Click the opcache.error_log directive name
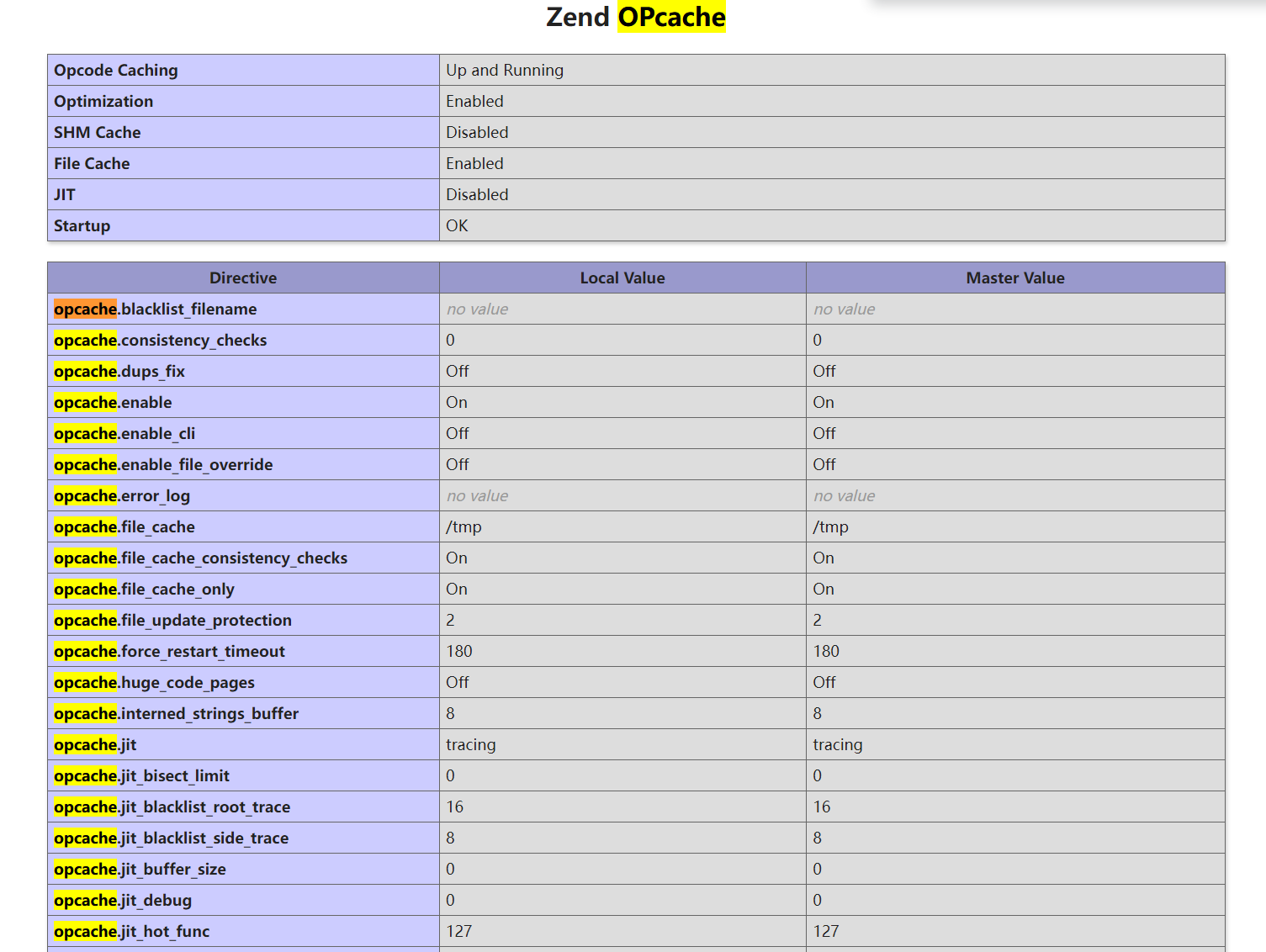1266x952 pixels. point(122,496)
